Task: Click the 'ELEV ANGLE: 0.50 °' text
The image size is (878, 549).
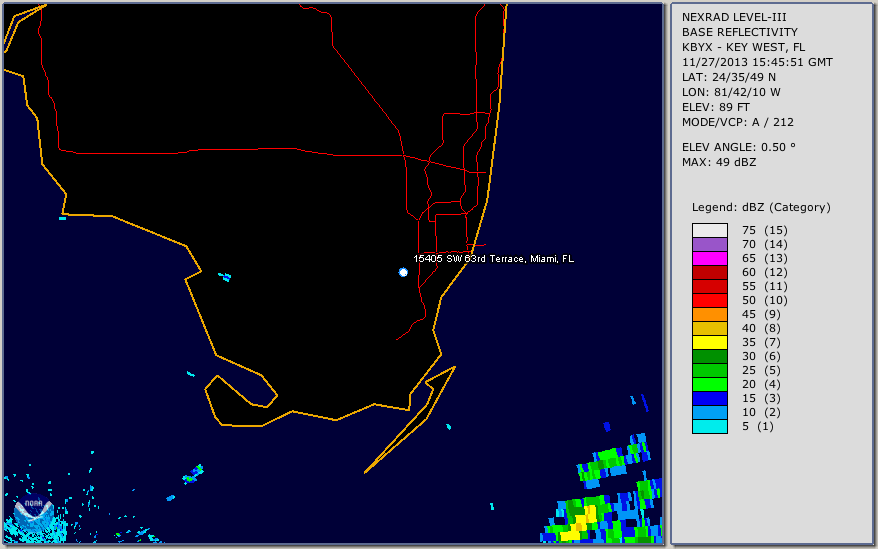Action: pyautogui.click(x=739, y=147)
